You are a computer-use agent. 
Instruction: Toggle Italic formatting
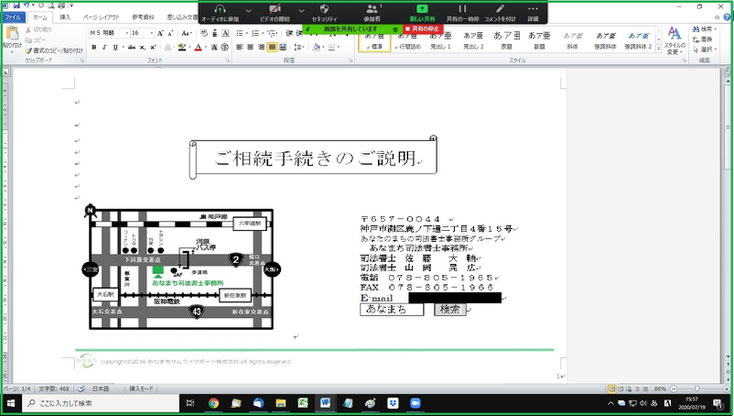pyautogui.click(x=104, y=47)
